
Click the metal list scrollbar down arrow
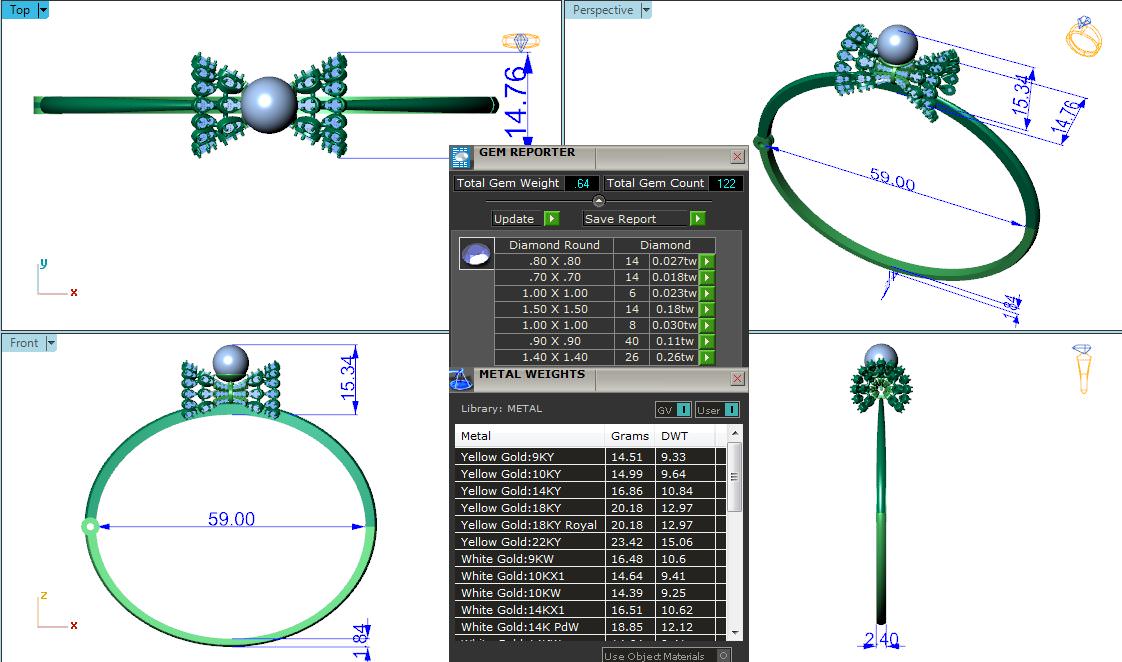tap(735, 632)
